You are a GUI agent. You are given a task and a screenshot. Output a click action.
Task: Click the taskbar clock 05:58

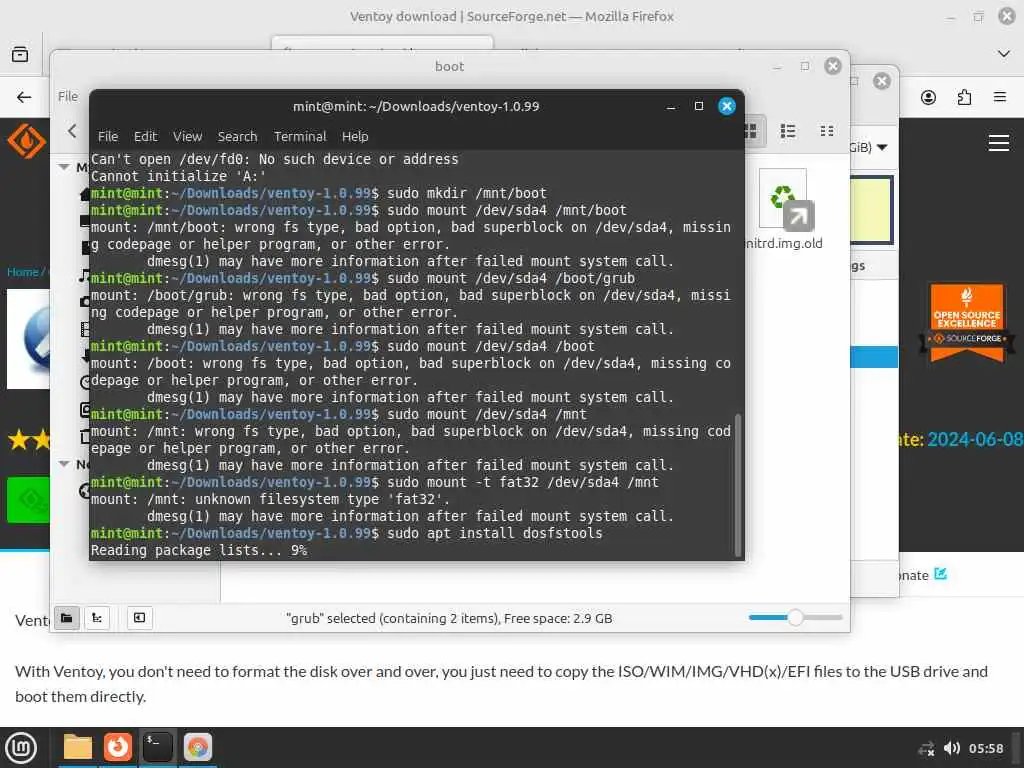click(x=985, y=748)
